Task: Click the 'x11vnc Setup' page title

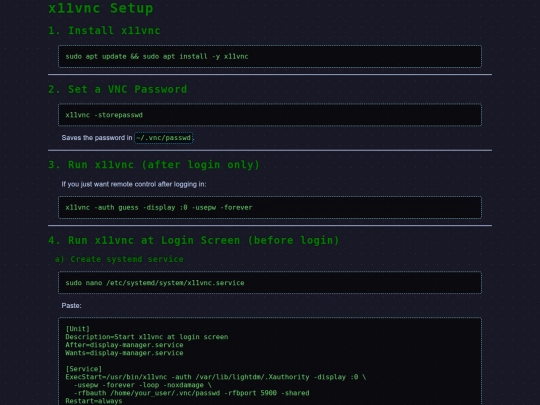Action: click(x=101, y=8)
